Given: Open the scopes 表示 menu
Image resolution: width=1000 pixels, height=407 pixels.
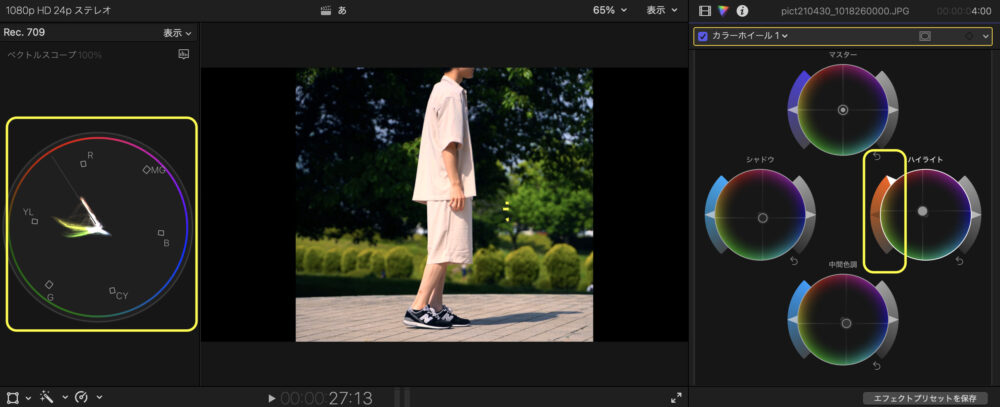Looking at the screenshot, I should 178,33.
